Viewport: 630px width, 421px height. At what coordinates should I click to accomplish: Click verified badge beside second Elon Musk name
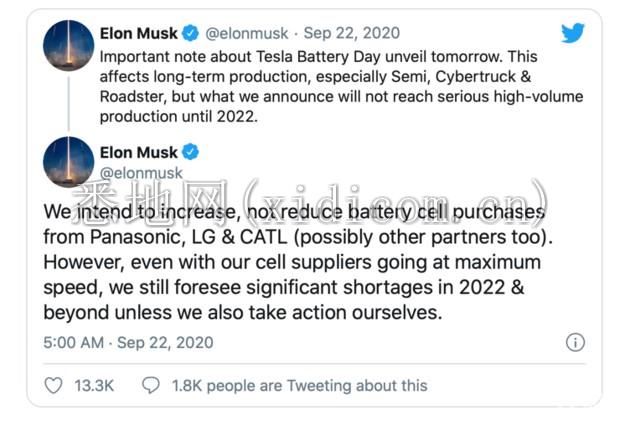click(190, 152)
